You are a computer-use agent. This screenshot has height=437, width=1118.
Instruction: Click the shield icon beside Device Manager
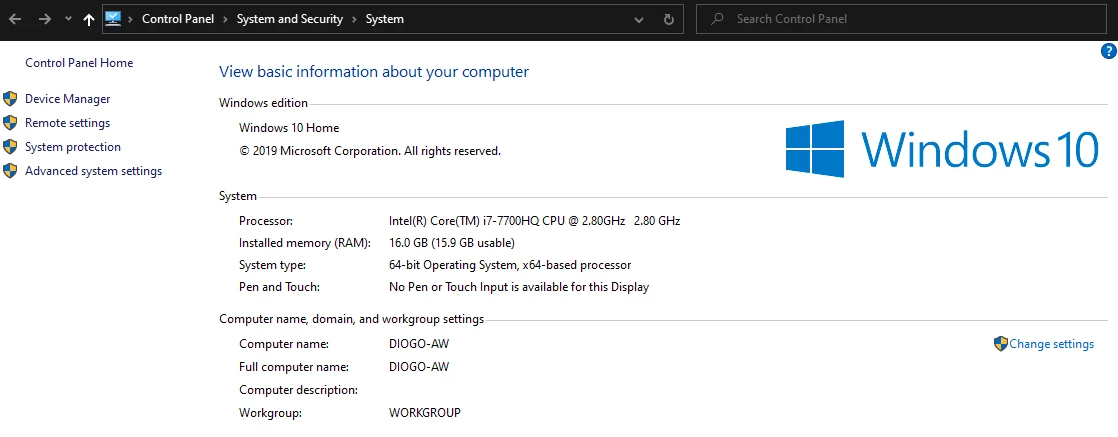(10, 99)
